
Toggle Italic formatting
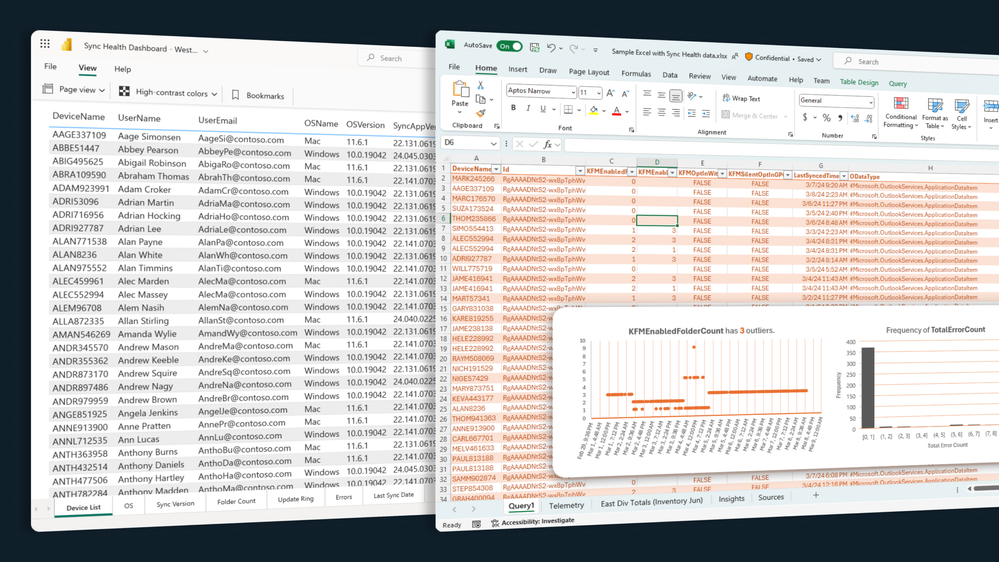(528, 109)
